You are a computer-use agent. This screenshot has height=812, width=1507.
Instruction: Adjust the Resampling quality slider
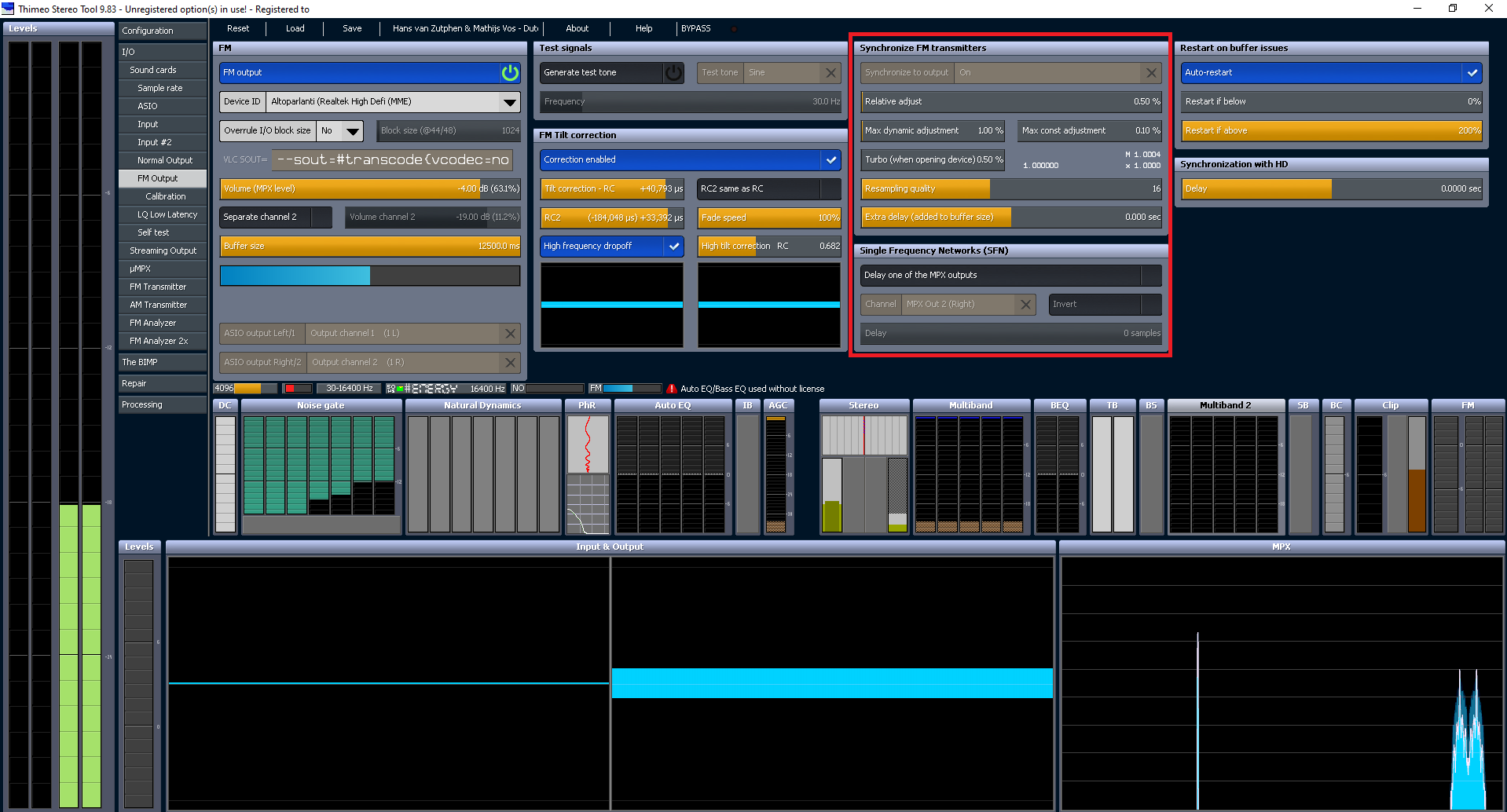1011,188
